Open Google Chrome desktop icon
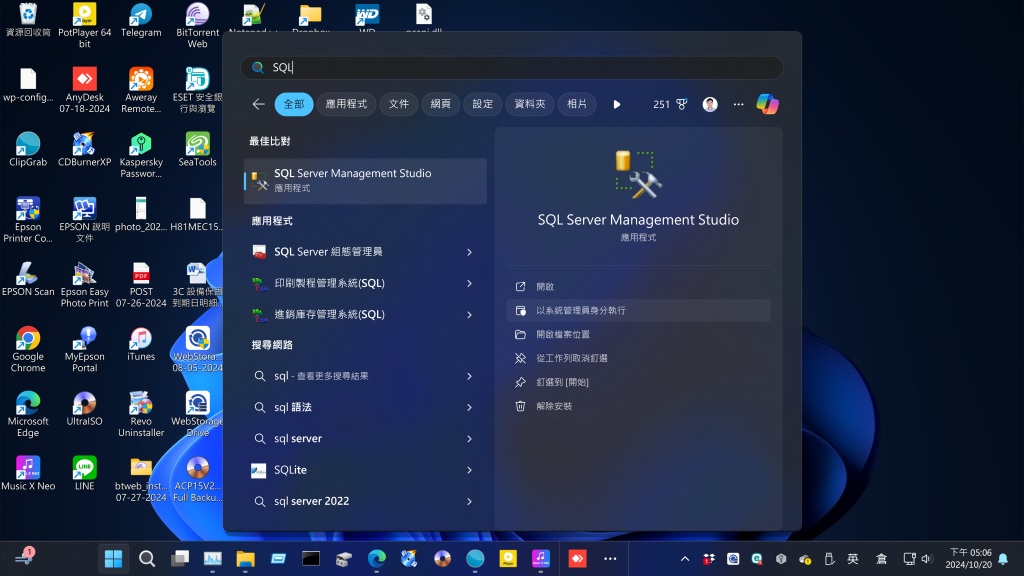The image size is (1024, 576). pyautogui.click(x=28, y=345)
